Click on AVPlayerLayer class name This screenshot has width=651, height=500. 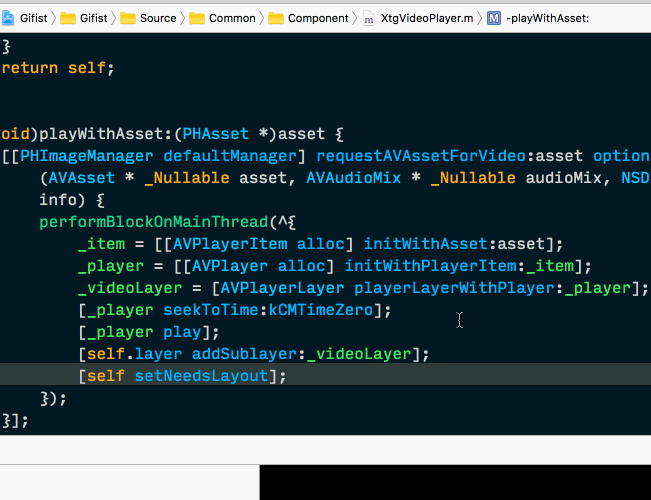point(282,288)
